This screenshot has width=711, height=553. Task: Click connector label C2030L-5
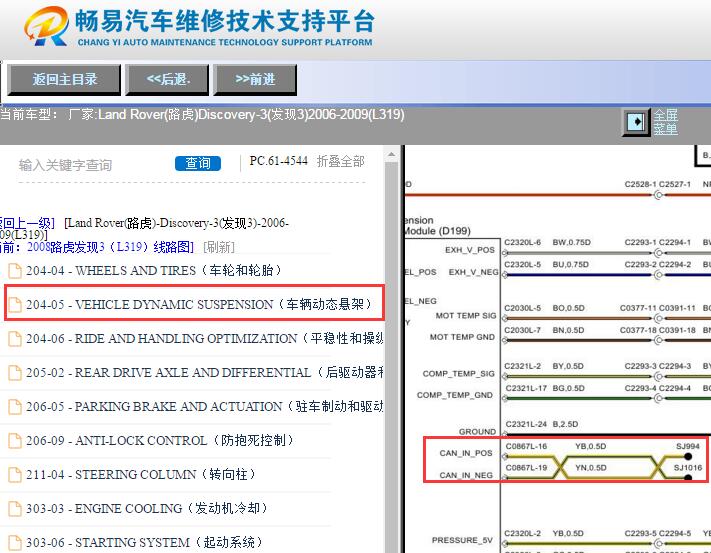pos(522,308)
